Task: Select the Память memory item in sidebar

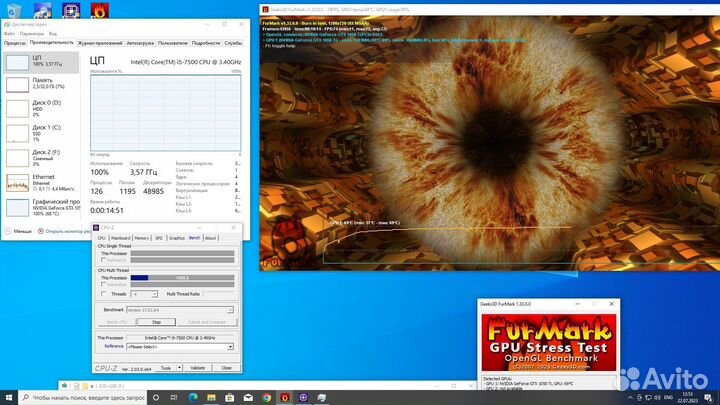Action: pos(18,86)
